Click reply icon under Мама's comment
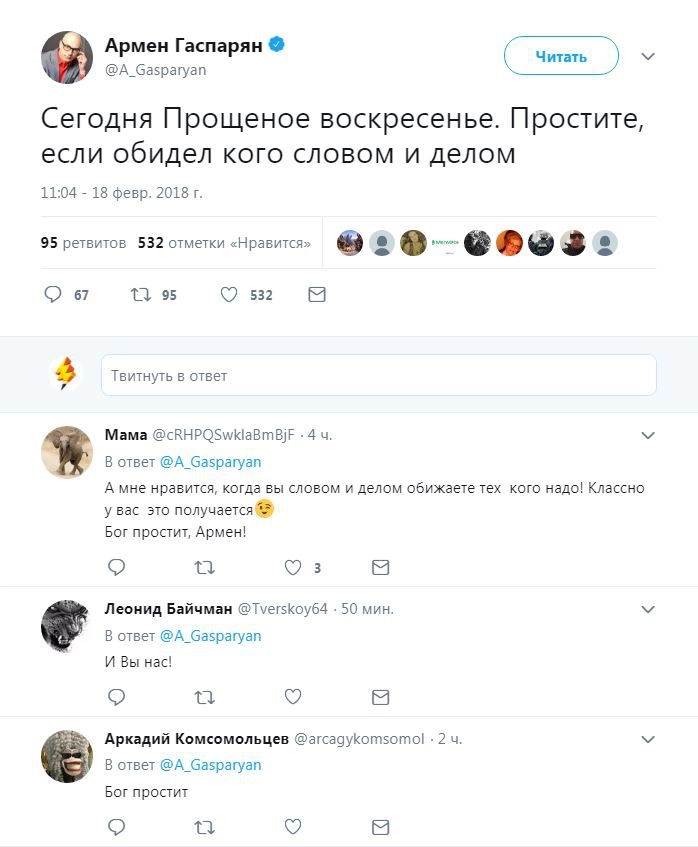The width and height of the screenshot is (698, 847). 116,567
